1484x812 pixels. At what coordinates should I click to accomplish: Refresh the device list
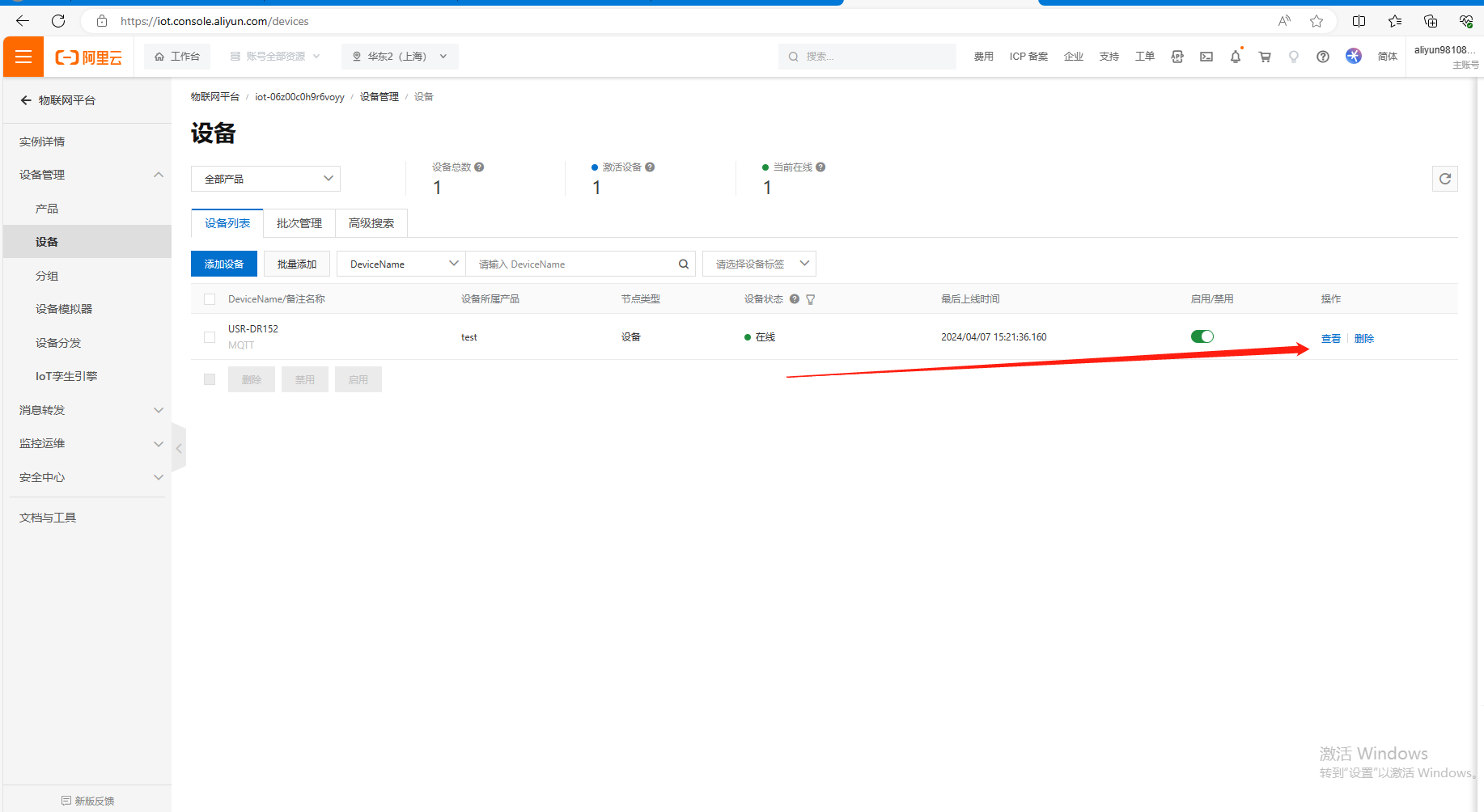pos(1444,179)
